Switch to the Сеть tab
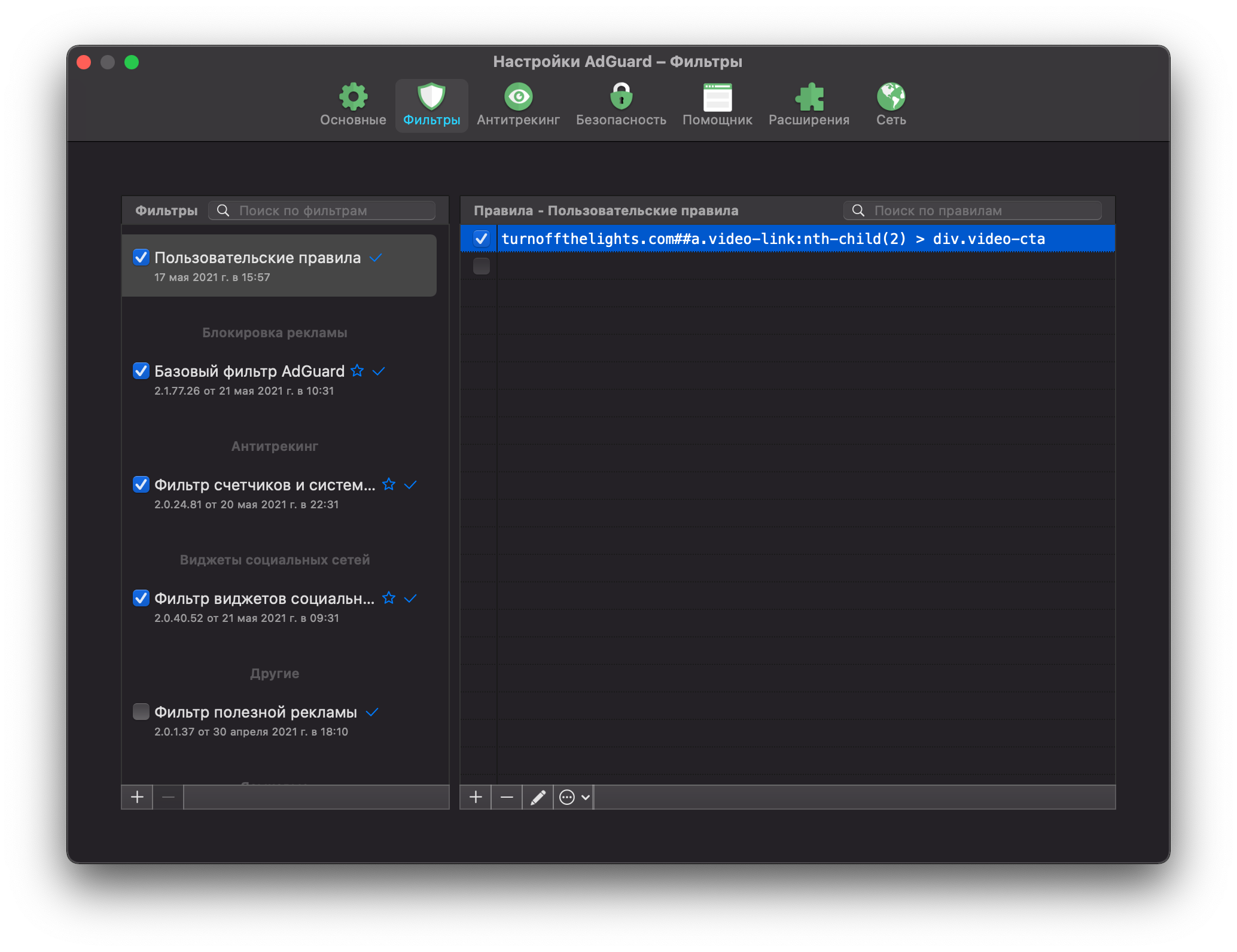 pos(891,105)
